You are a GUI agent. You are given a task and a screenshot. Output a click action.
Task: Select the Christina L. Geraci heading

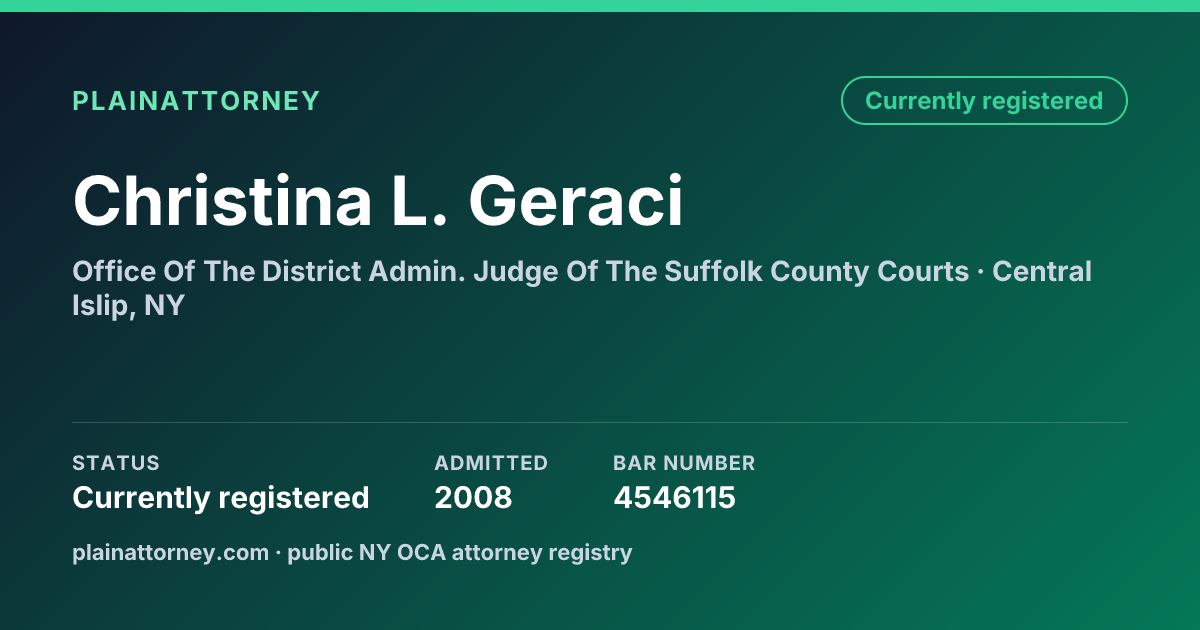(x=378, y=201)
